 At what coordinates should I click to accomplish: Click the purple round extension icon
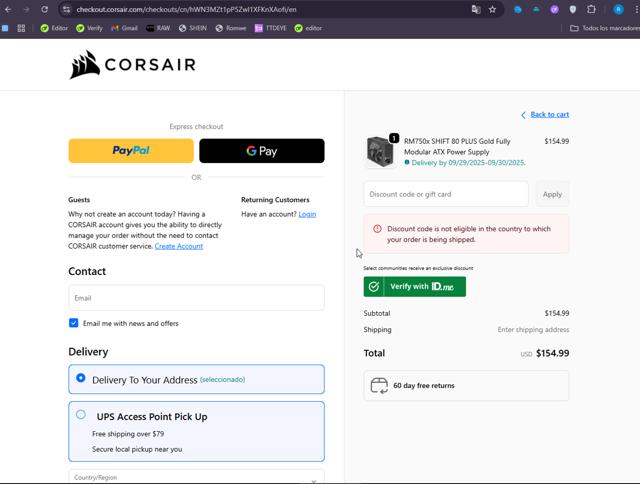(x=554, y=9)
